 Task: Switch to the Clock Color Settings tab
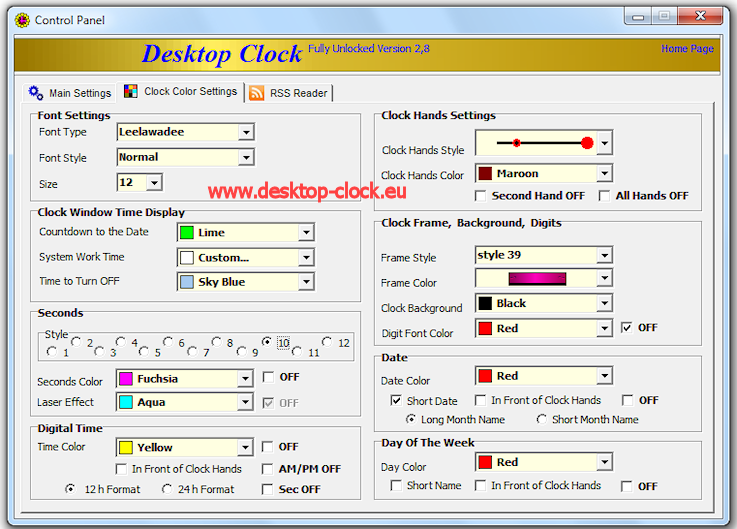pyautogui.click(x=181, y=91)
